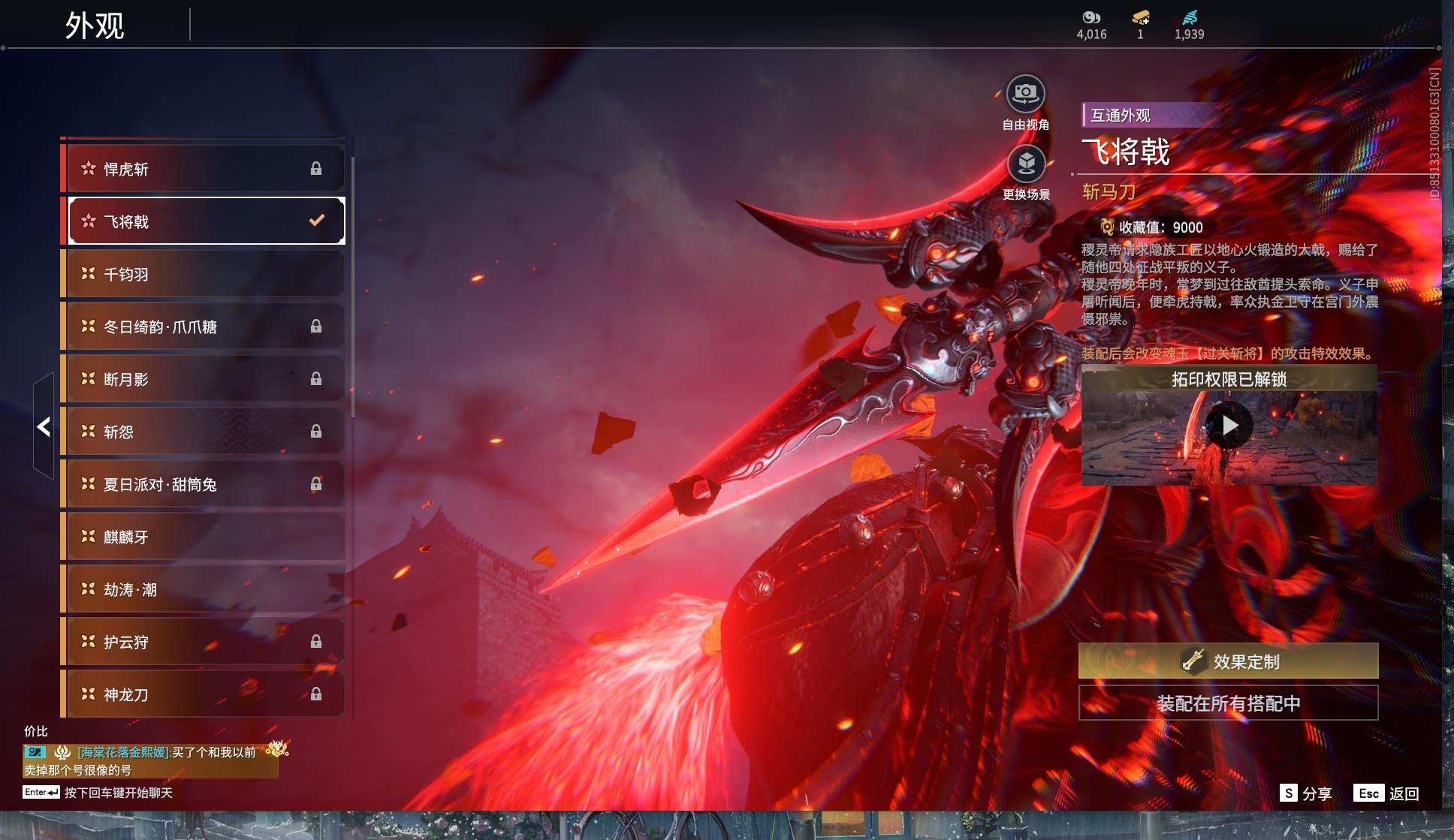Click the 收藏值：9000 value
1454x840 pixels.
click(1161, 227)
